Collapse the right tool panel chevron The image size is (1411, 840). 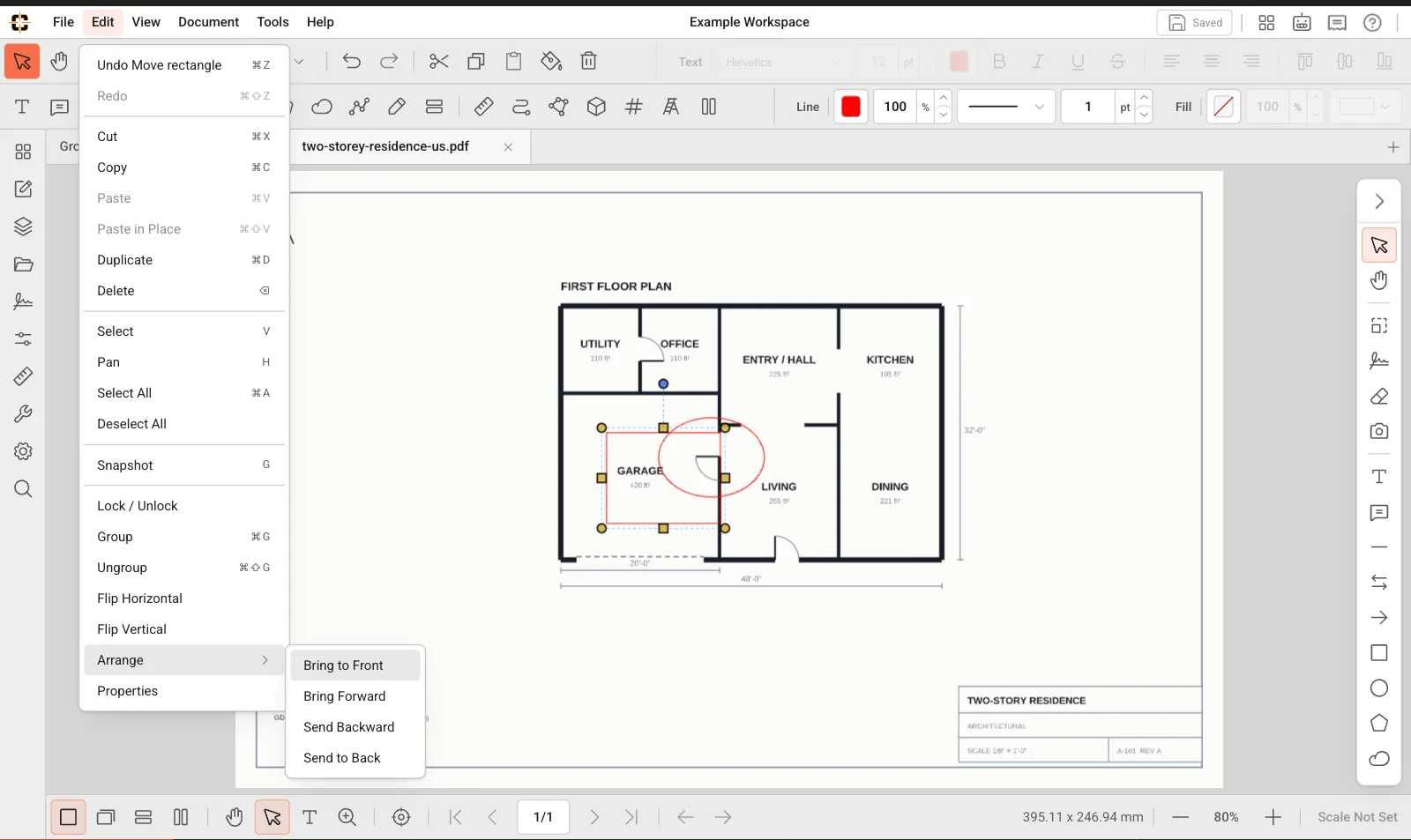point(1379,202)
